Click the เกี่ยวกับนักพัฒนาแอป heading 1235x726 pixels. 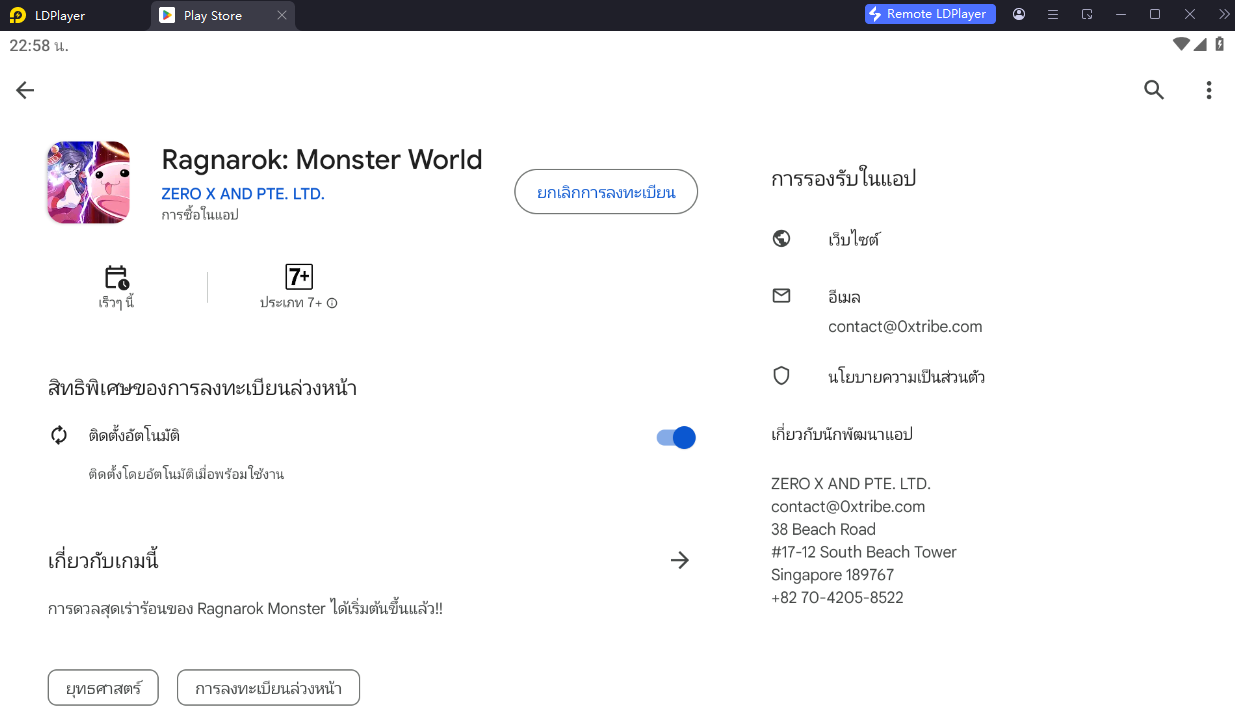point(842,434)
